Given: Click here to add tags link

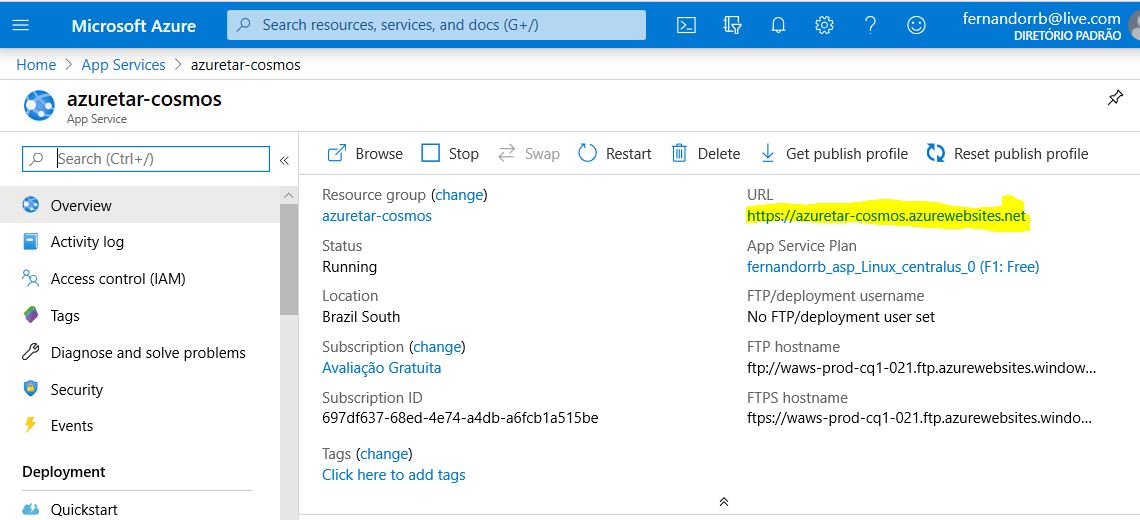Looking at the screenshot, I should click(393, 475).
